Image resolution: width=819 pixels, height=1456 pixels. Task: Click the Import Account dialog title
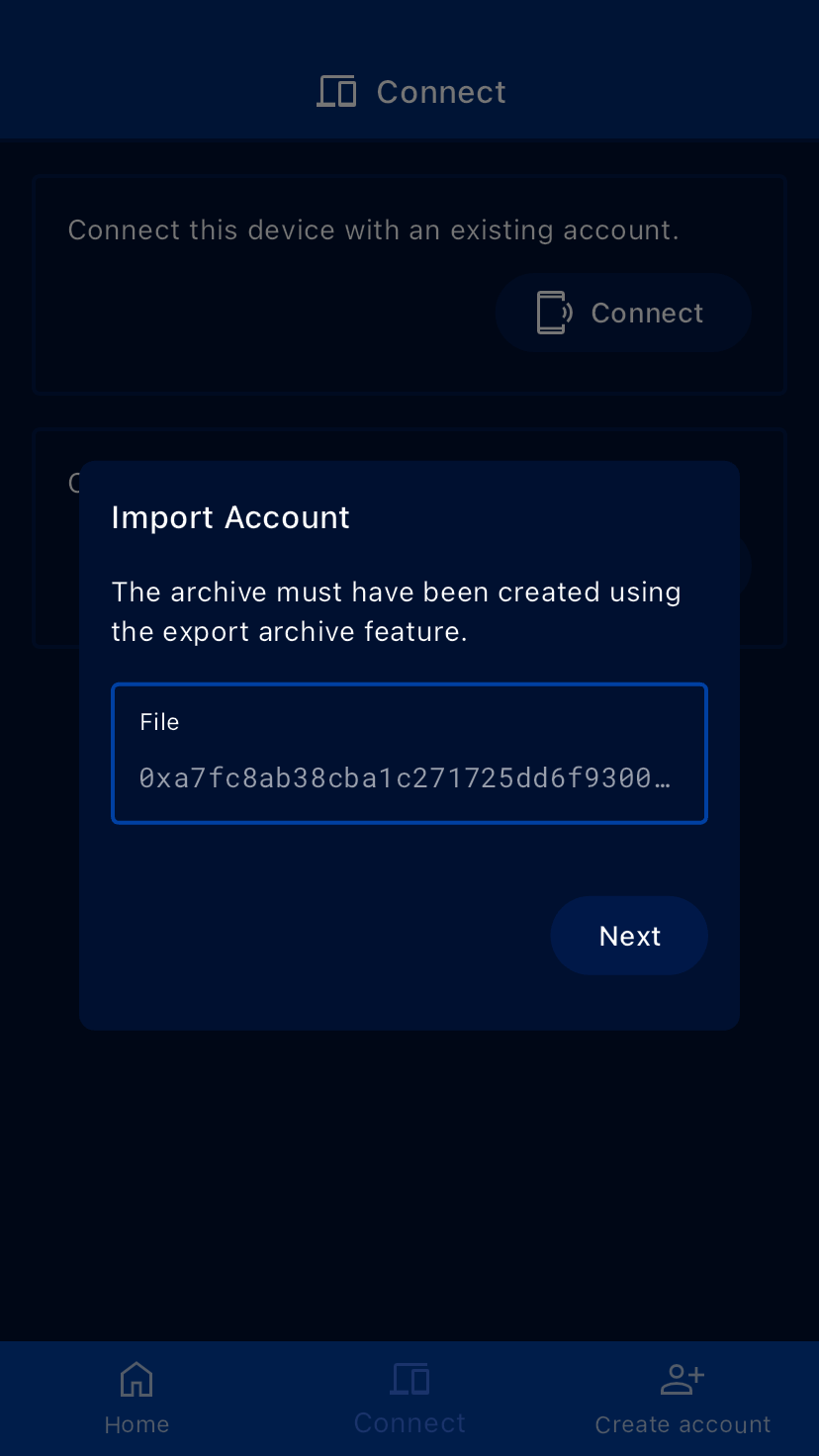pos(230,517)
